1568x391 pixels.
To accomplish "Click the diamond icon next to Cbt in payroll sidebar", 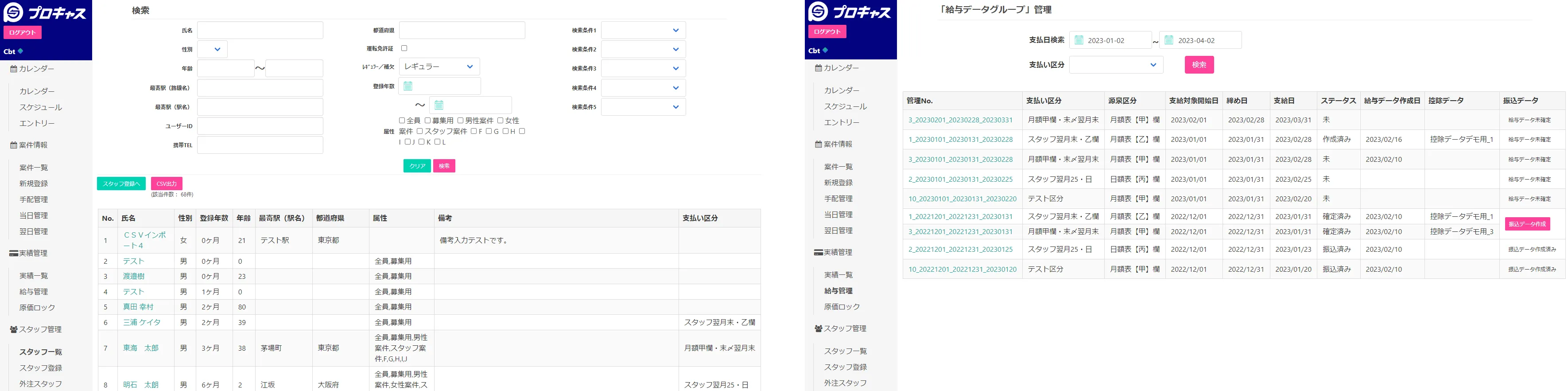I will click(826, 51).
